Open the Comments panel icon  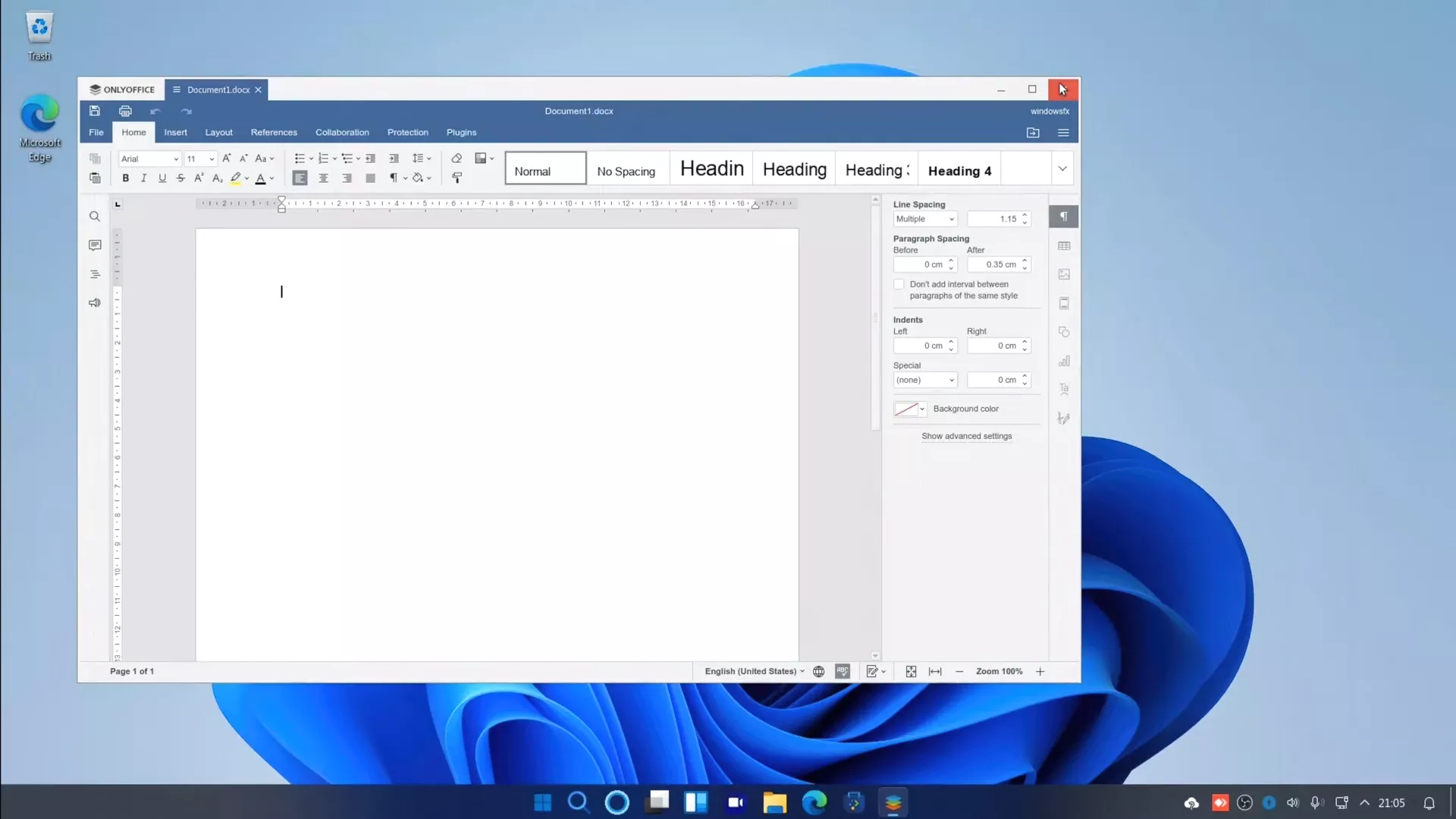coord(95,246)
